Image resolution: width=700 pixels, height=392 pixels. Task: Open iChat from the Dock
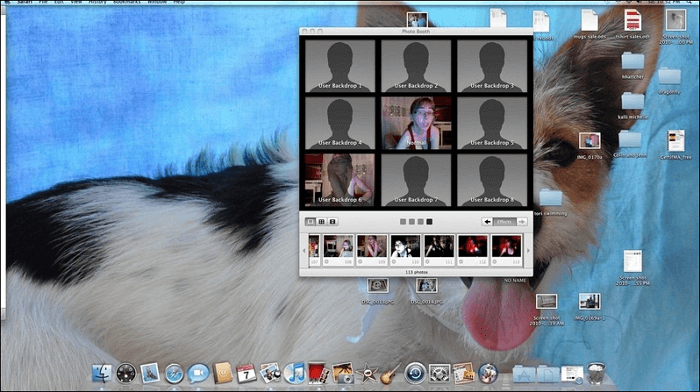198,373
